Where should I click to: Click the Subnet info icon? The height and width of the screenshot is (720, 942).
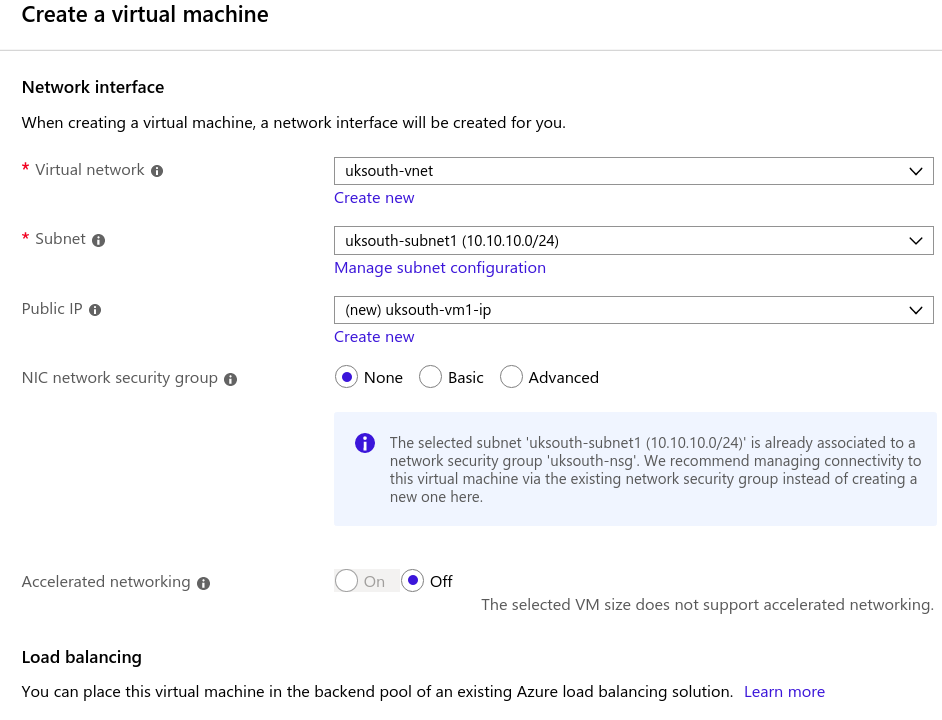click(99, 240)
